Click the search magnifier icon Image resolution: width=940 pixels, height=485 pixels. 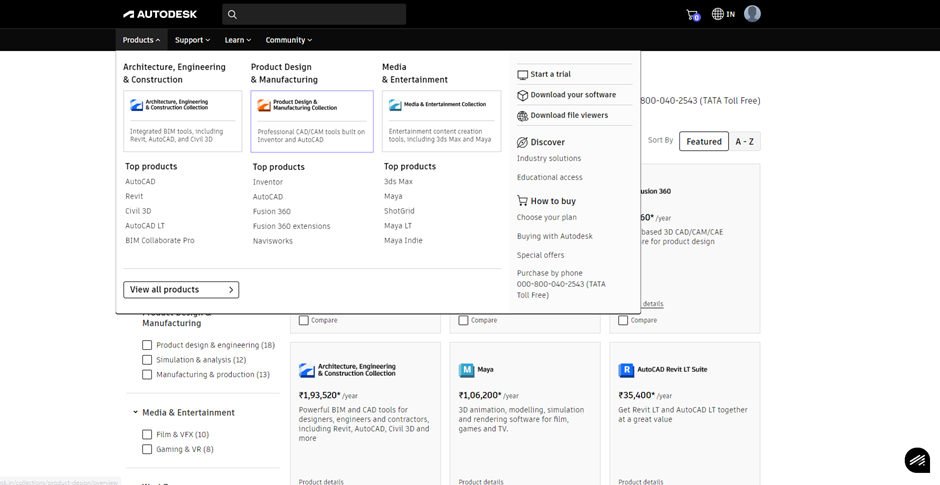pos(233,14)
